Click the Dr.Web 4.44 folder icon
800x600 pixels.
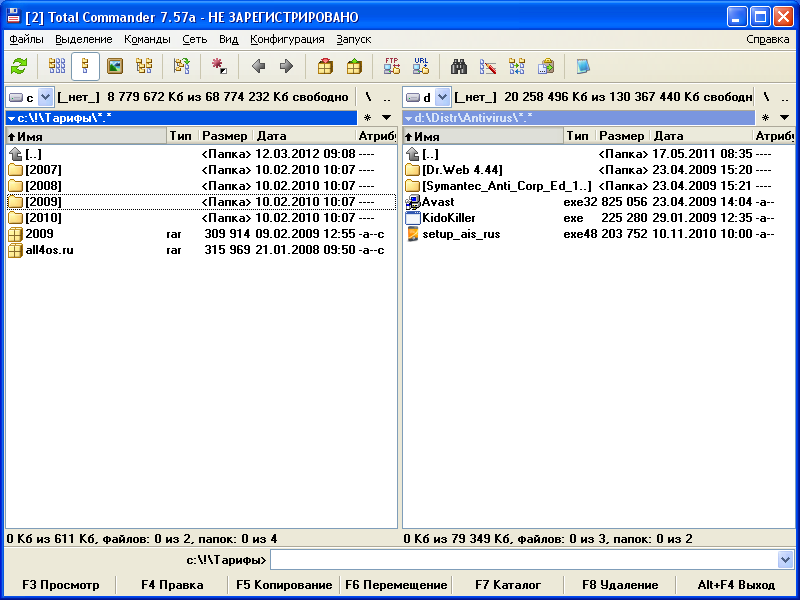coord(412,170)
